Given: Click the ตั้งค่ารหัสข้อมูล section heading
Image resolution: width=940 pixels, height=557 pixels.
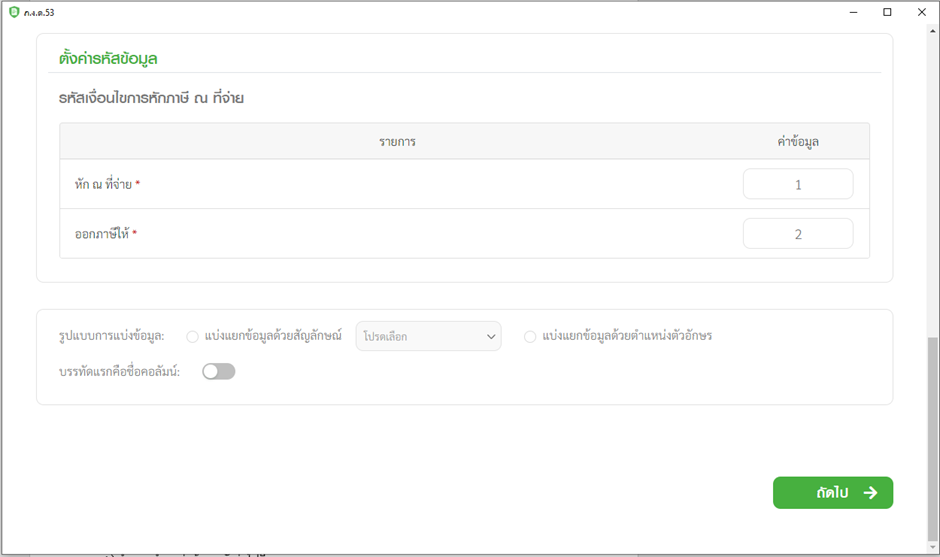Looking at the screenshot, I should click(x=108, y=59).
